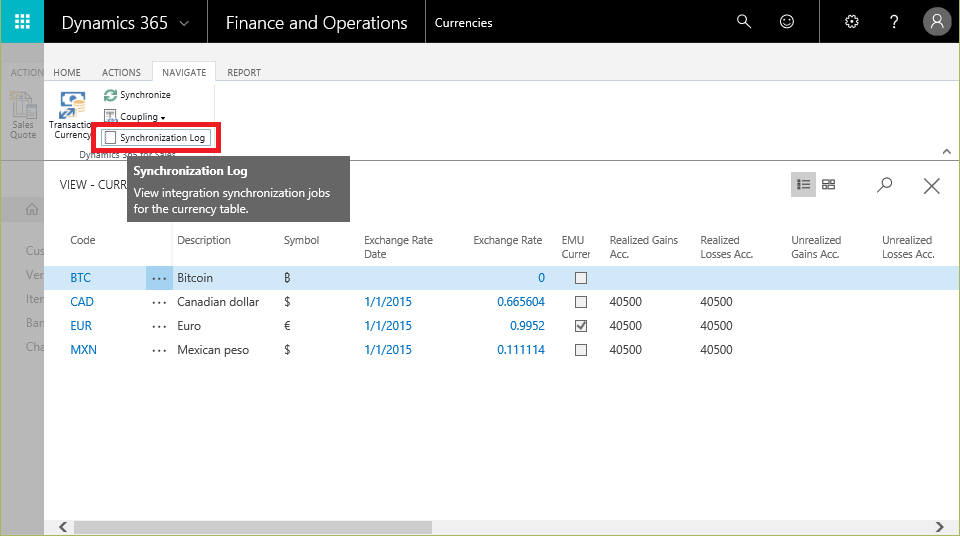Sort by Realized Gains Acc. header

(x=643, y=247)
